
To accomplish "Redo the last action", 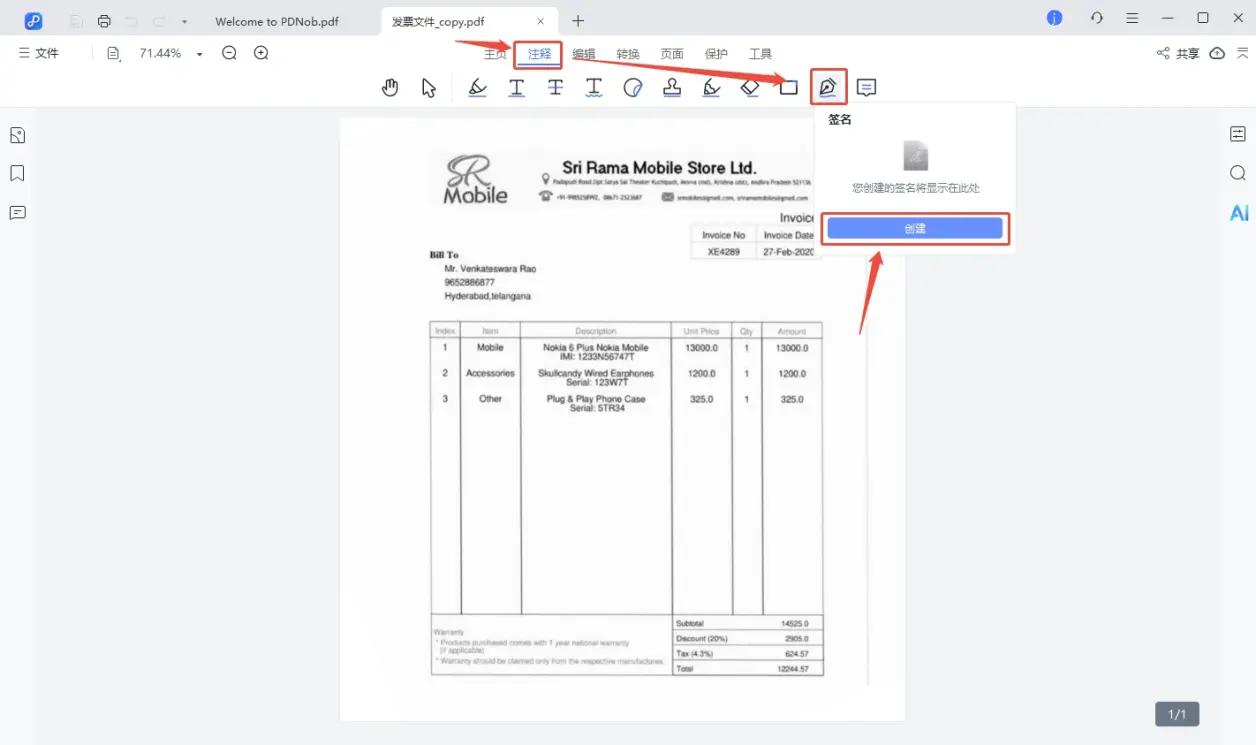I will [159, 20].
